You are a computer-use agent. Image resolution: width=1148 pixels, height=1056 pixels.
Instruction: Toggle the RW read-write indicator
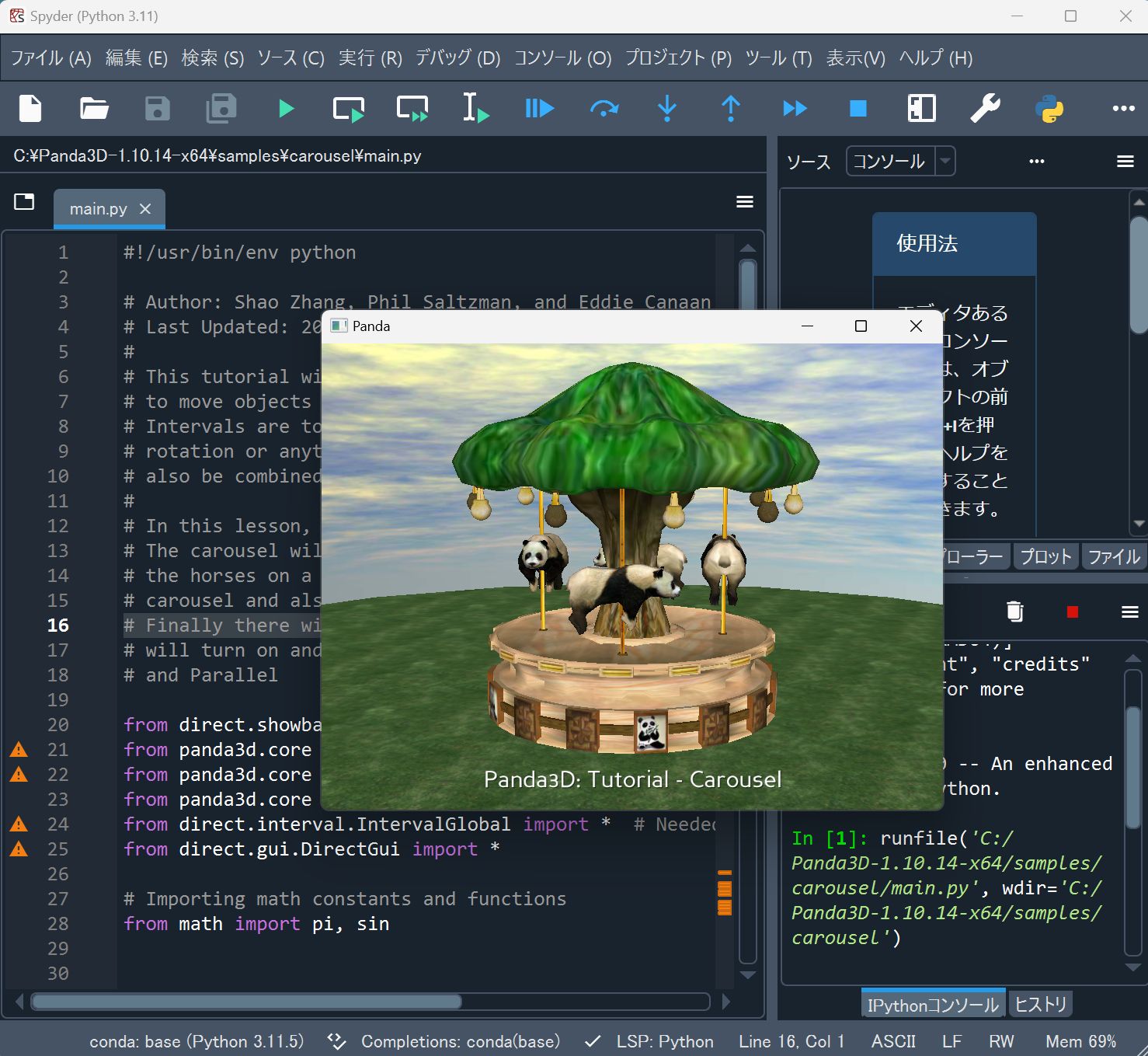(x=1001, y=1041)
